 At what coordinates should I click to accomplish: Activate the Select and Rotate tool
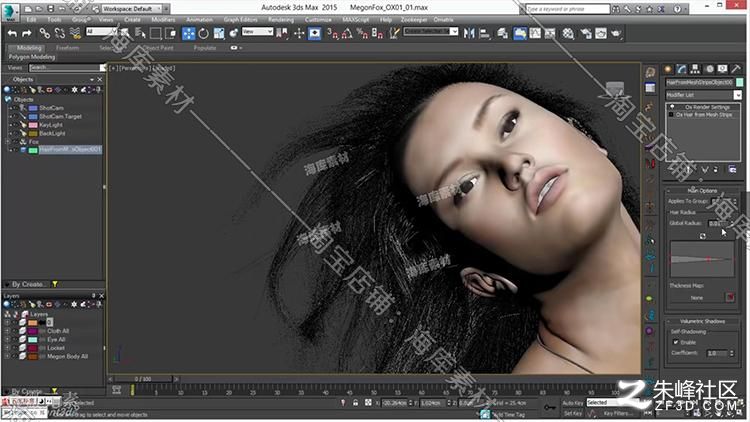204,33
